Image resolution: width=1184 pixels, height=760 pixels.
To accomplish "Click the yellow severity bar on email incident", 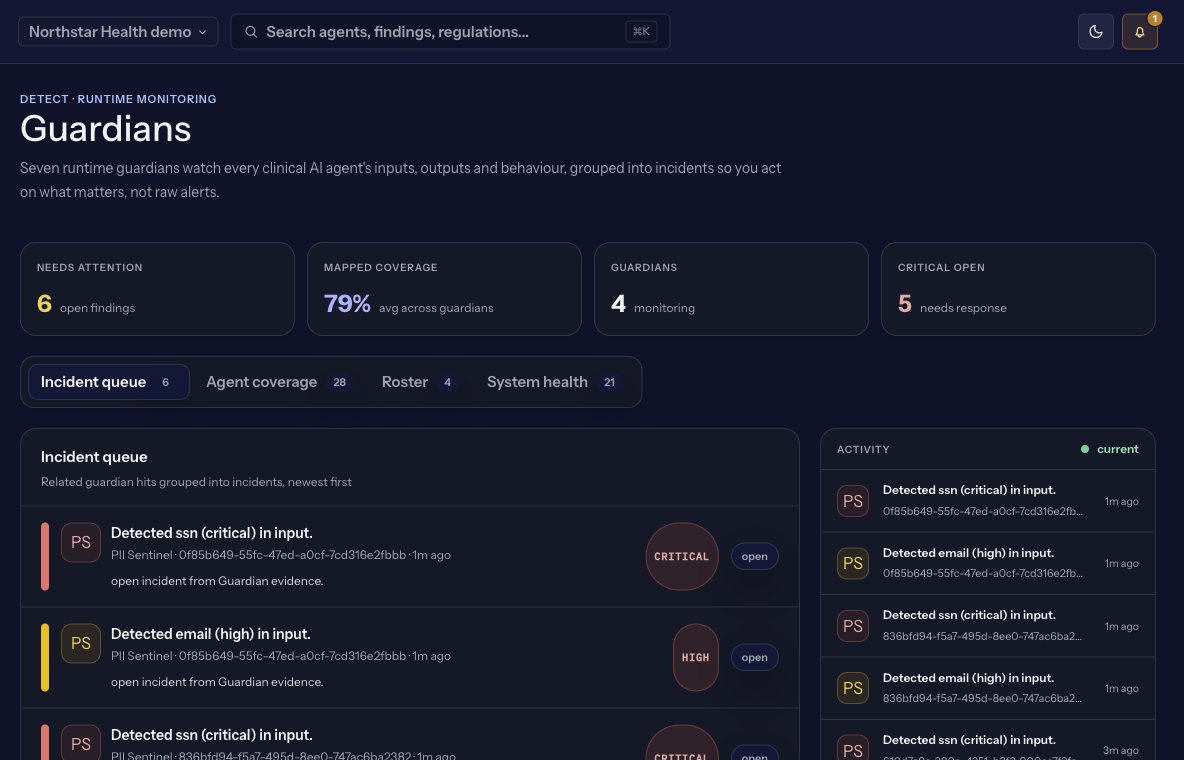I will coord(45,657).
